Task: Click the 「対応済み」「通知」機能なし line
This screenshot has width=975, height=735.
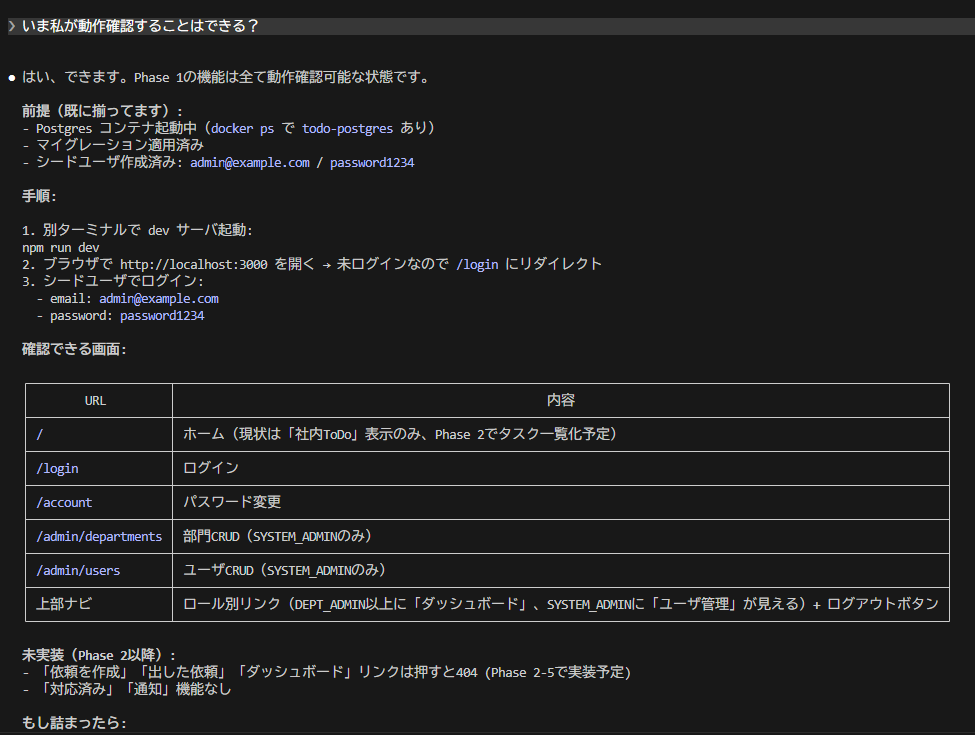Action: coord(127,689)
